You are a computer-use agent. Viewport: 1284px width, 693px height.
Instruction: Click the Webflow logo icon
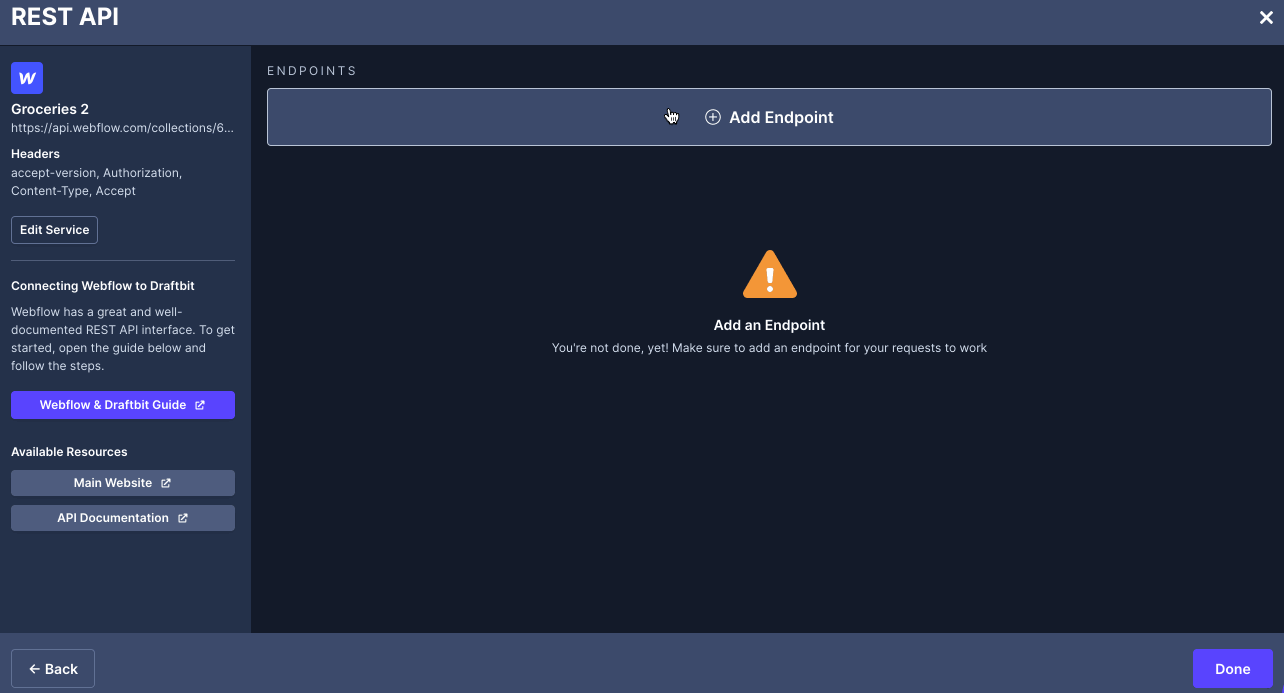coord(27,78)
